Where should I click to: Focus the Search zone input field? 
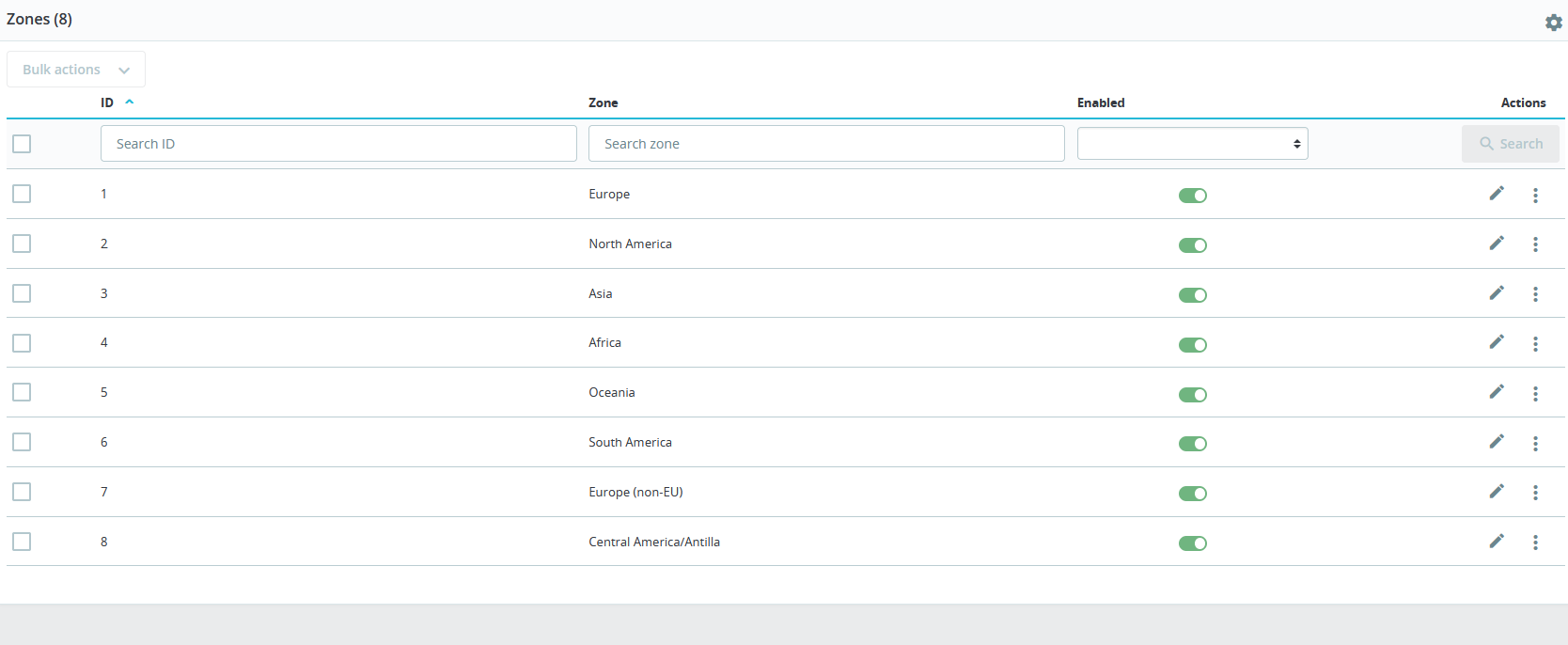pyautogui.click(x=826, y=144)
